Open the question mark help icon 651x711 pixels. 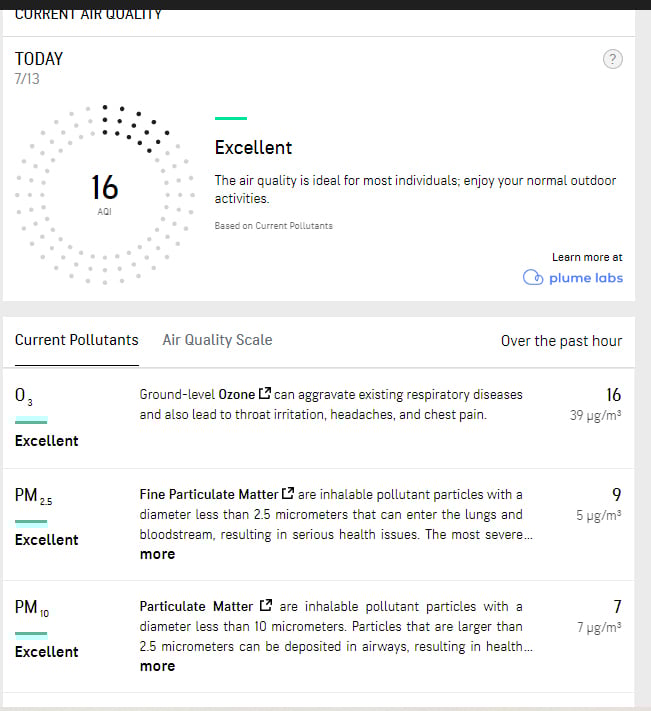(612, 59)
